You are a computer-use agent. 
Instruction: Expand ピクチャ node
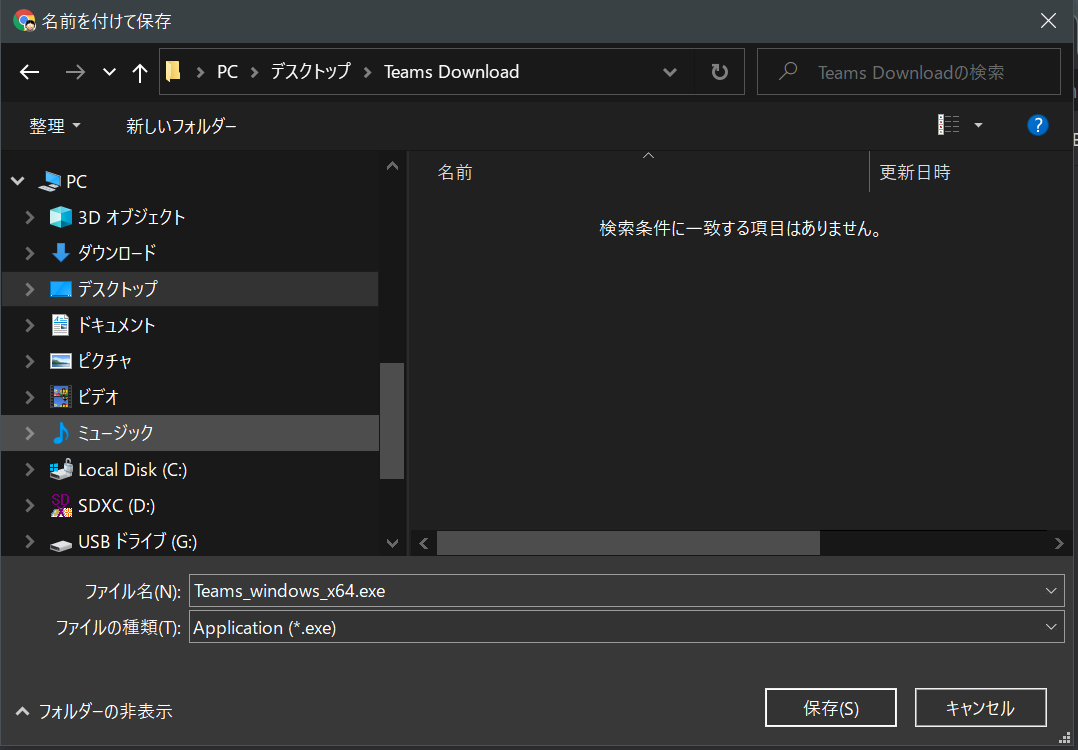click(x=30, y=361)
